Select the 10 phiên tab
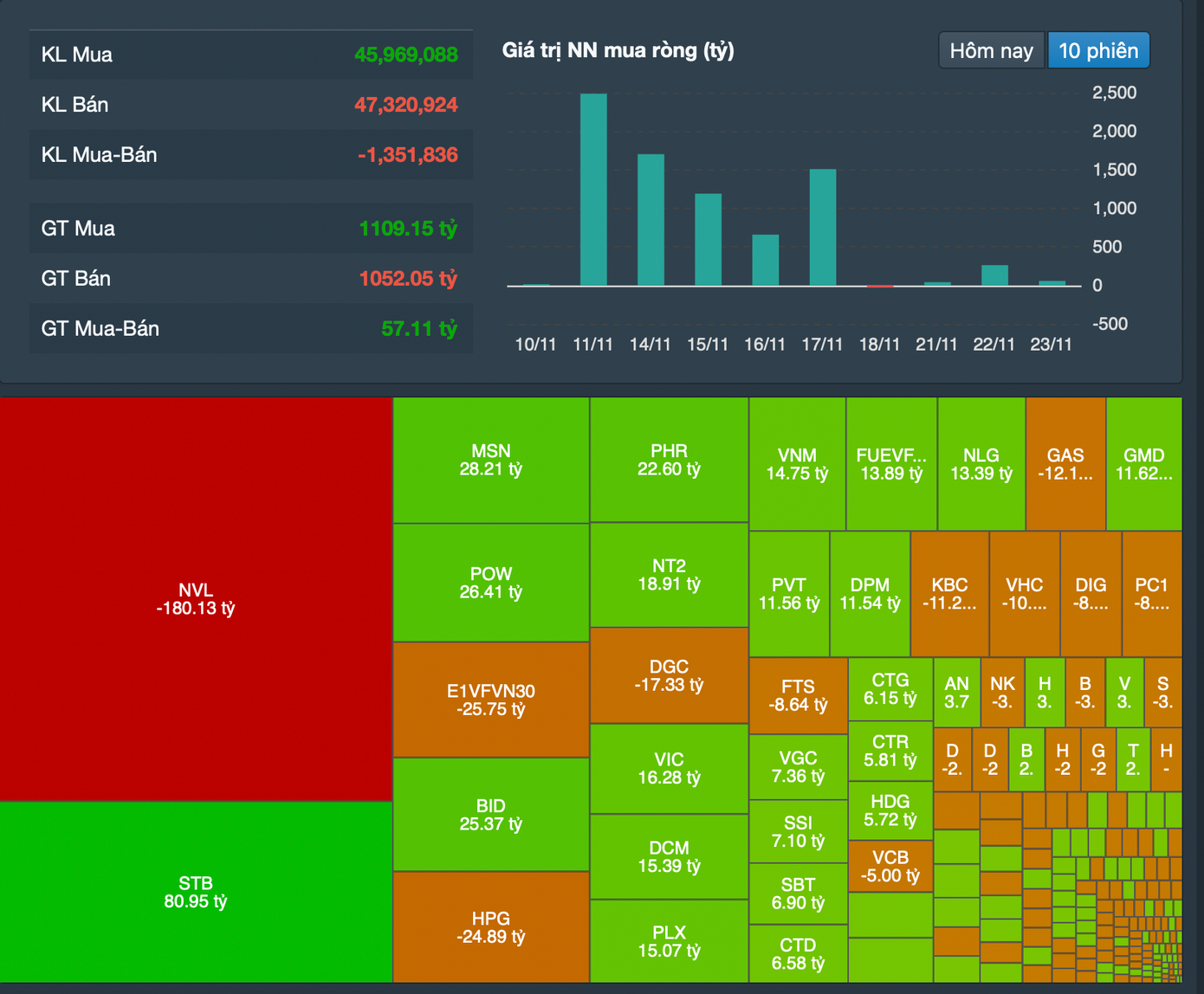The height and width of the screenshot is (994, 1204). 1098,51
